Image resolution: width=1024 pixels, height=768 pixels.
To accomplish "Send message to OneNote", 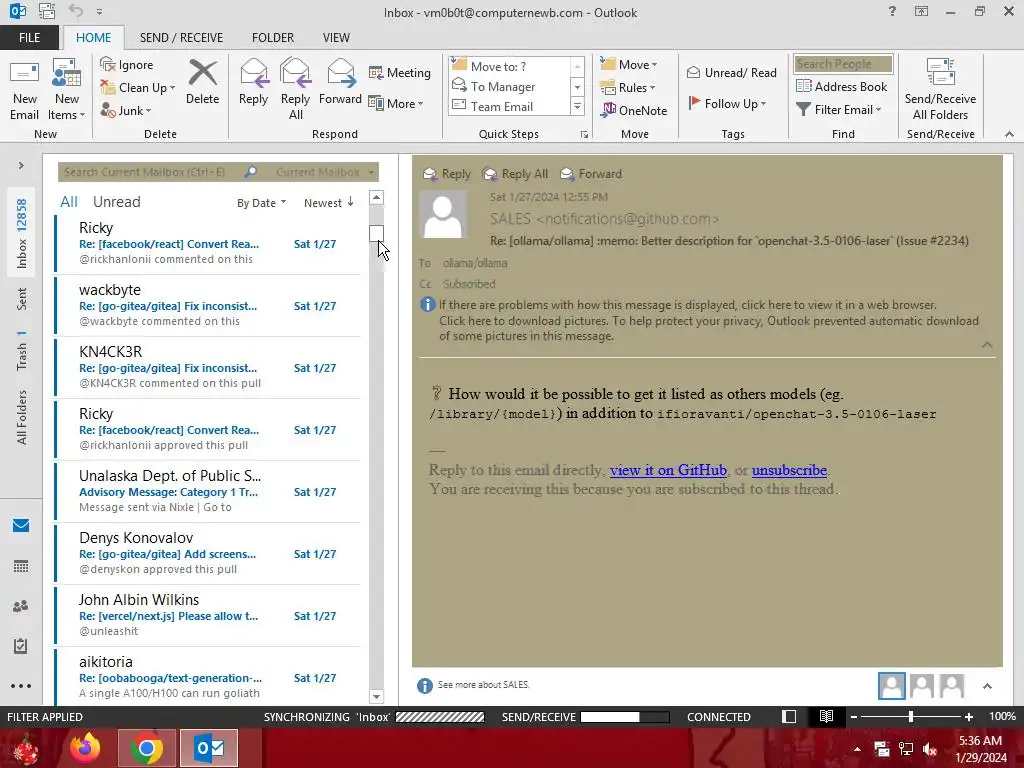I will click(x=634, y=110).
